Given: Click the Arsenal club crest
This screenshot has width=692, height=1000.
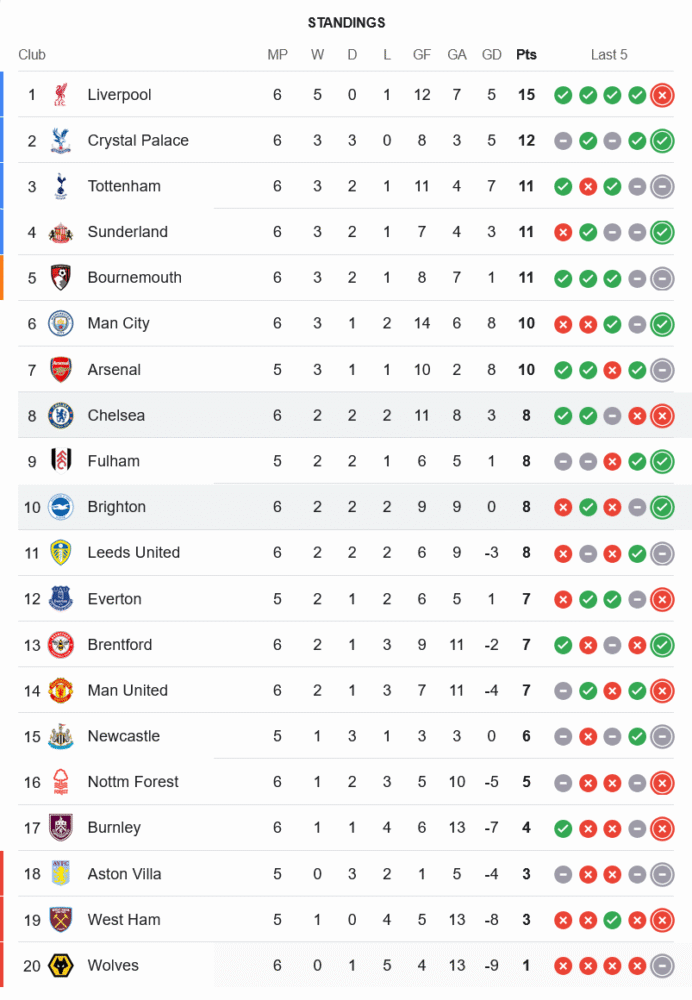Looking at the screenshot, I should point(61,370).
